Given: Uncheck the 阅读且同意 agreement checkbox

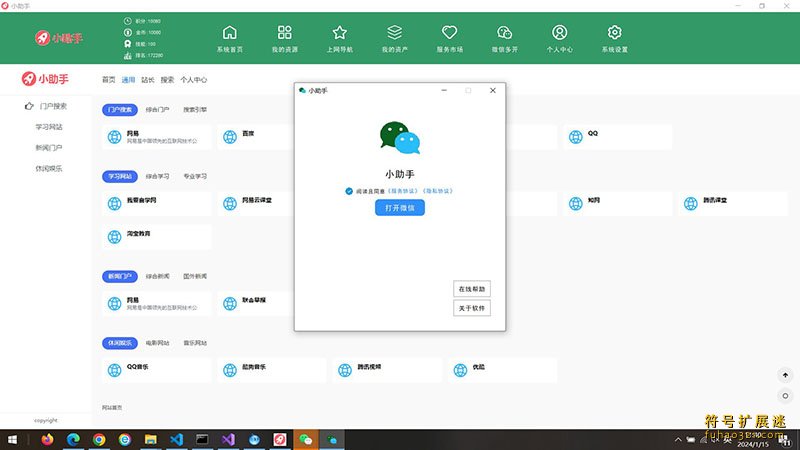Looking at the screenshot, I should click(x=349, y=190).
